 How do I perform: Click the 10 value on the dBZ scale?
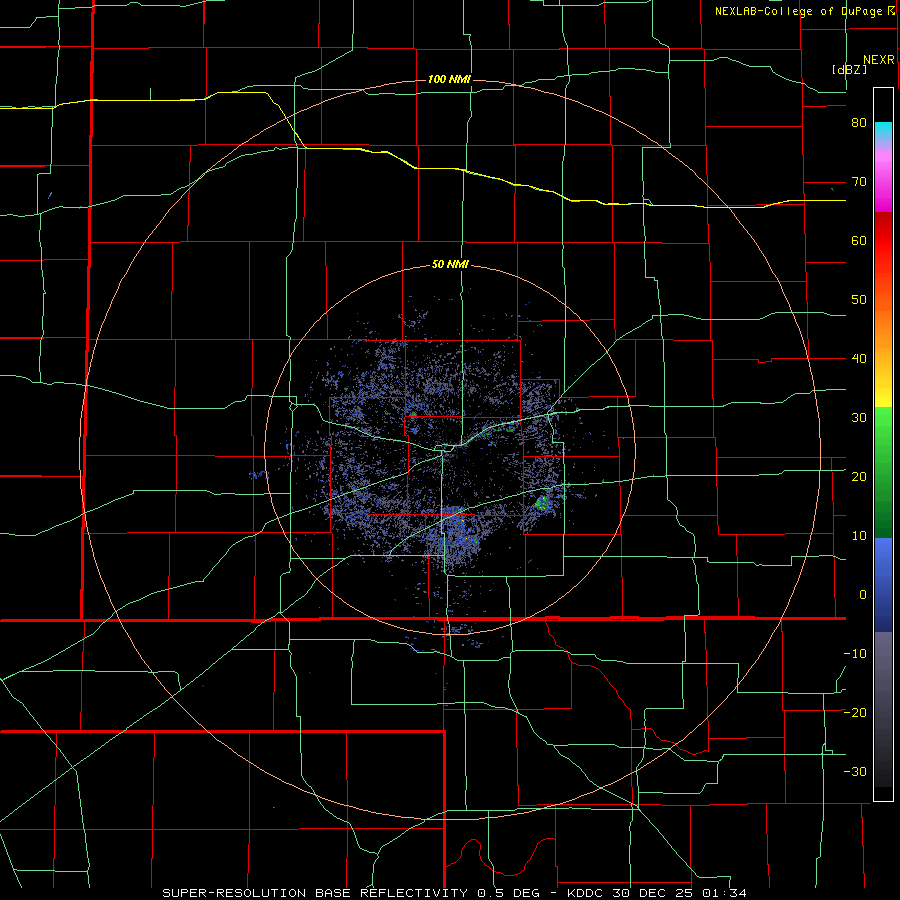pyautogui.click(x=859, y=536)
